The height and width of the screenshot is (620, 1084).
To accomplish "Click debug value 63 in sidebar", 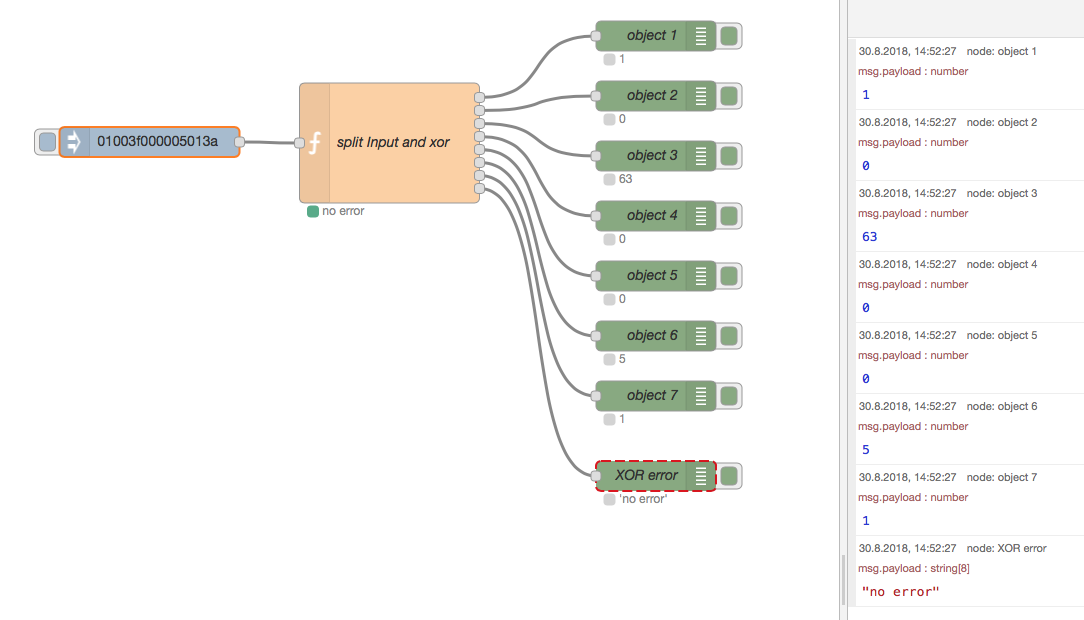I will coord(870,237).
